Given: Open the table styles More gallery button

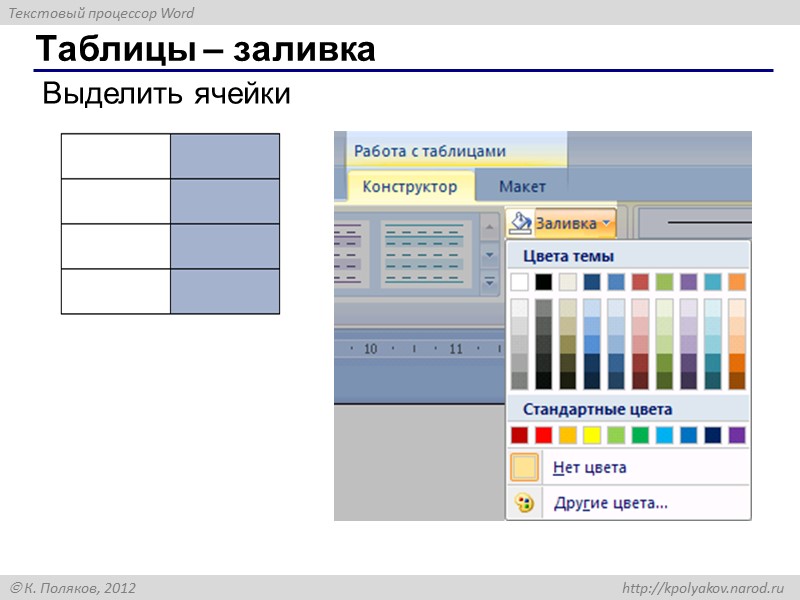Looking at the screenshot, I should pos(490,281).
